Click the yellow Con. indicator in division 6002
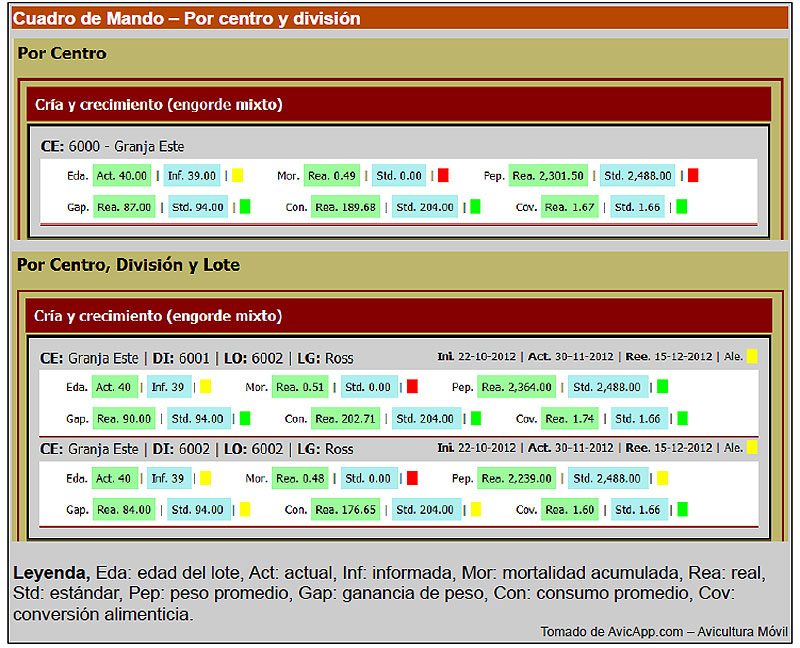 click(476, 510)
